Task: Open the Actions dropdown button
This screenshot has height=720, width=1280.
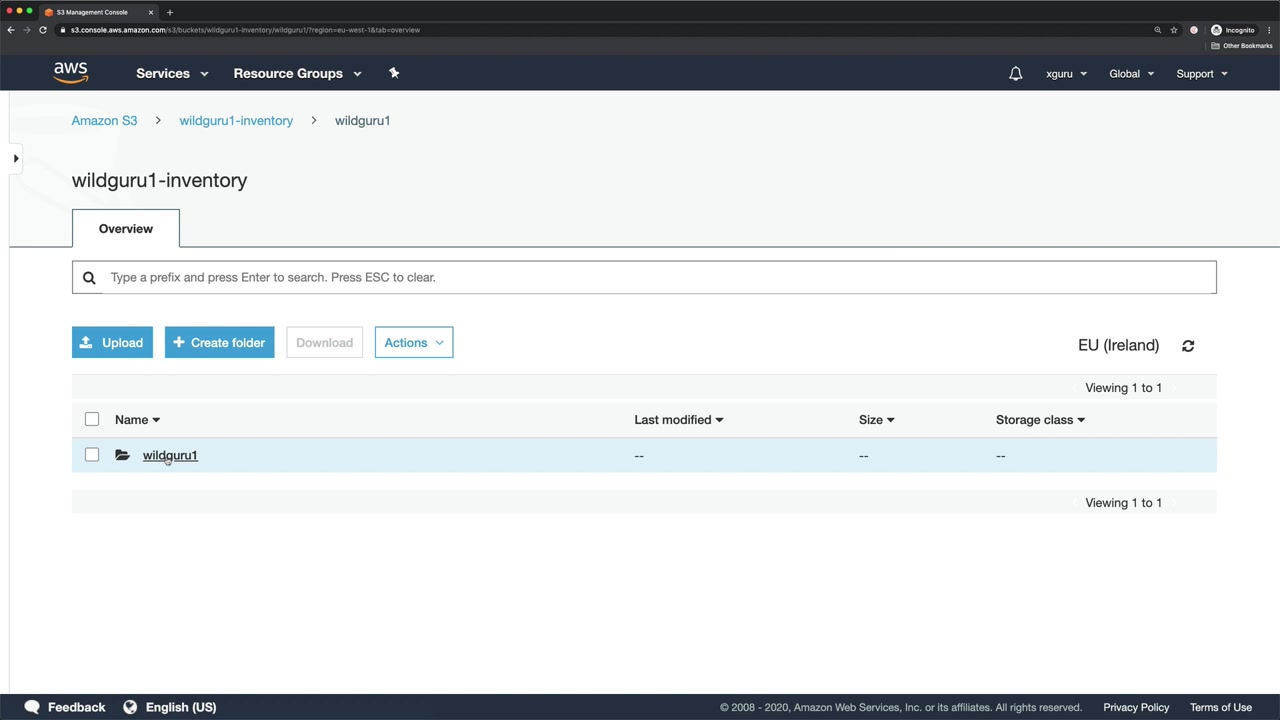Action: pos(414,343)
